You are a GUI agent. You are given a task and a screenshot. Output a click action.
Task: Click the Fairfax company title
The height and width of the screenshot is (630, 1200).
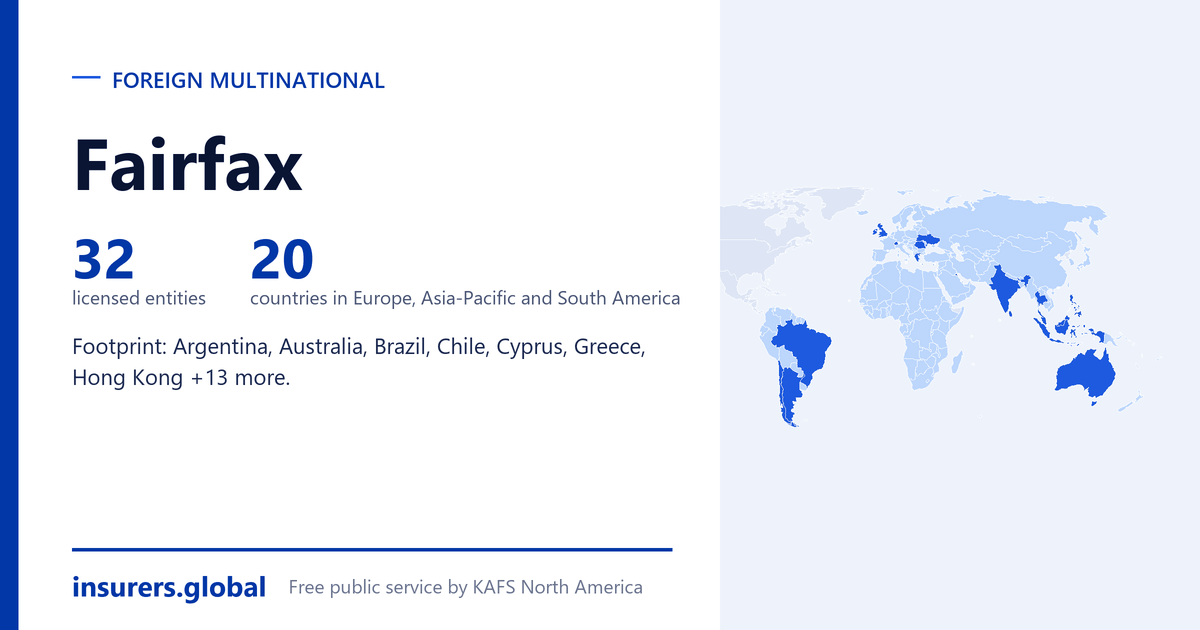[x=187, y=166]
